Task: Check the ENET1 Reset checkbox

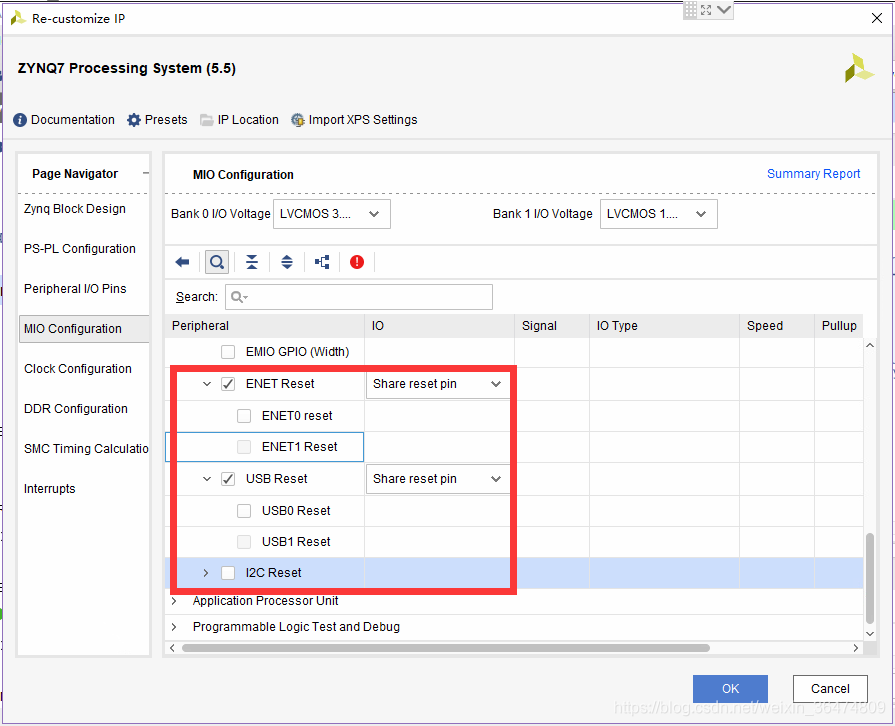Action: 244,446
